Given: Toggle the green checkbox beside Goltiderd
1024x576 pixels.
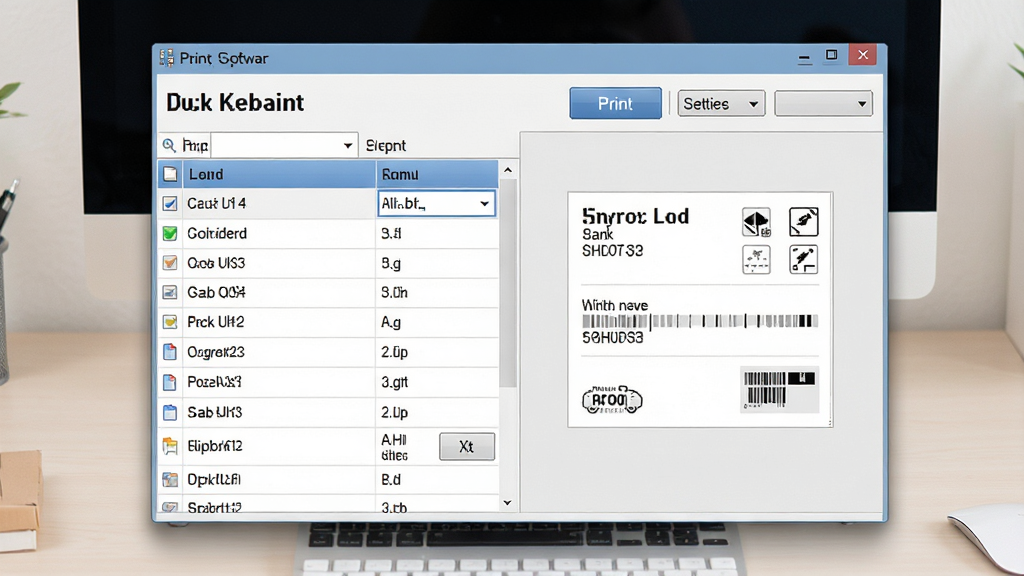Looking at the screenshot, I should coord(170,233).
